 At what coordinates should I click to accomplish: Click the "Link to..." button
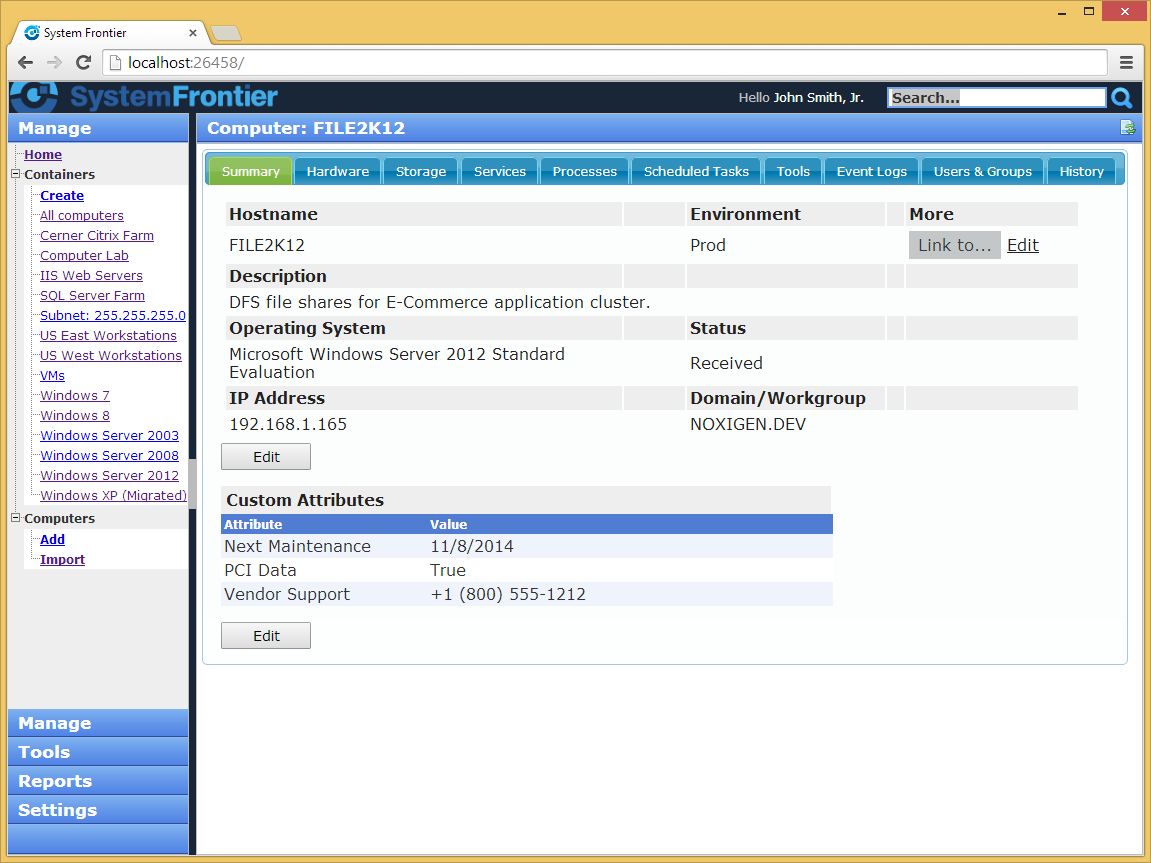coord(954,244)
